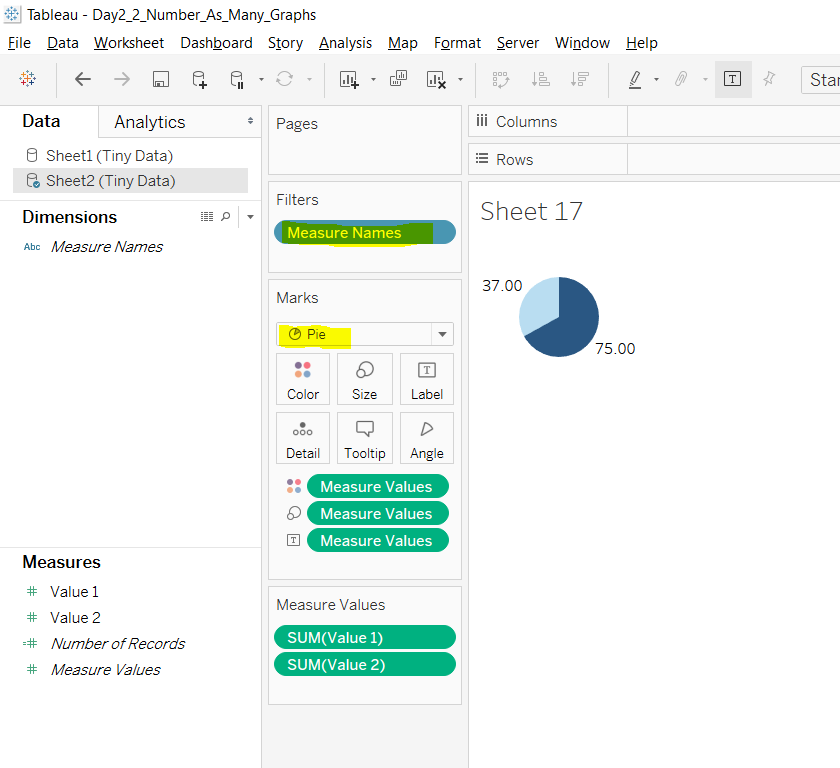Select the Value 2 measure
The image size is (840, 768).
coord(75,618)
